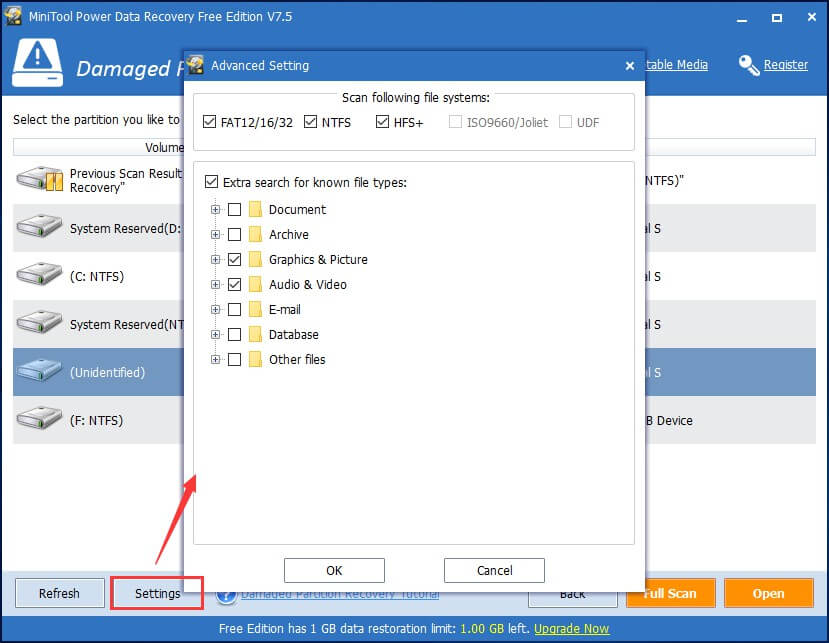Open Damaged Partition Recovery Tutorial link

(x=340, y=596)
